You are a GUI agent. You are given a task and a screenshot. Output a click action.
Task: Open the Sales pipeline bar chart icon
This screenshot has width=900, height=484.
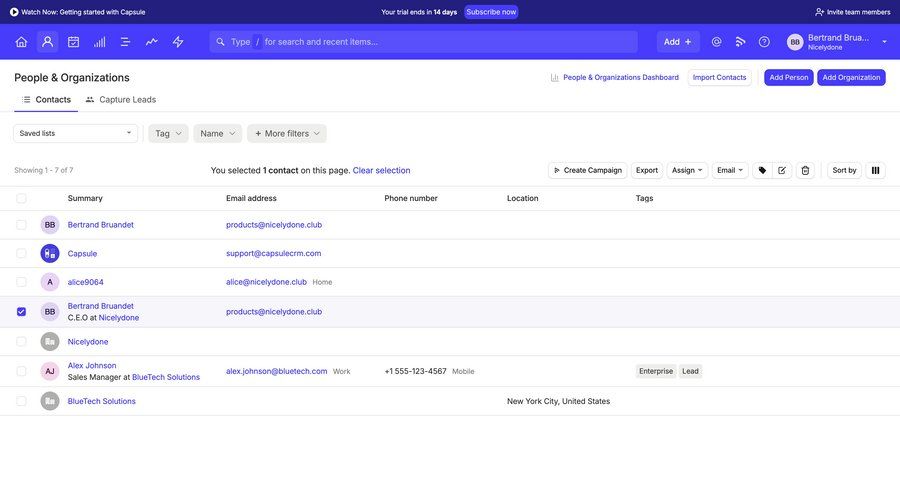coord(99,42)
